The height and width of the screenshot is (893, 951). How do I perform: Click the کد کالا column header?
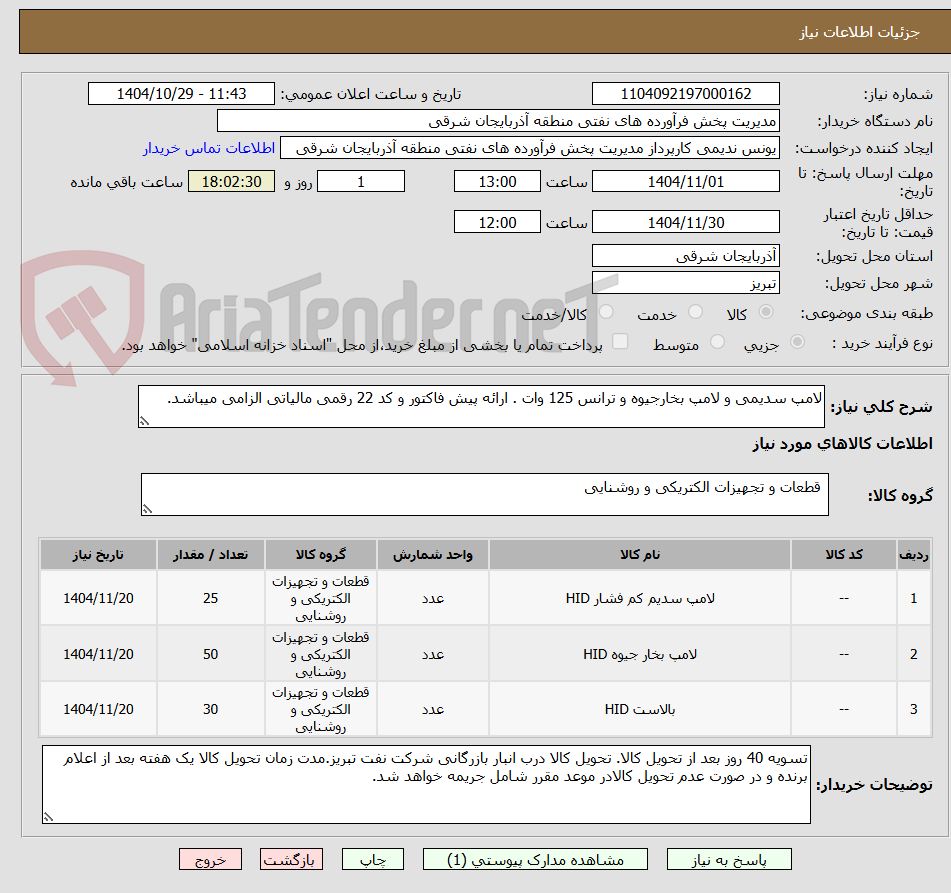(844, 554)
